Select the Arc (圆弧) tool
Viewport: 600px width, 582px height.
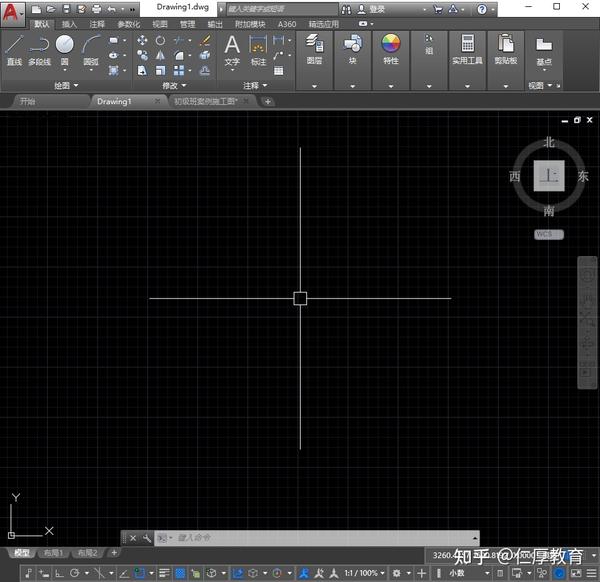click(91, 51)
